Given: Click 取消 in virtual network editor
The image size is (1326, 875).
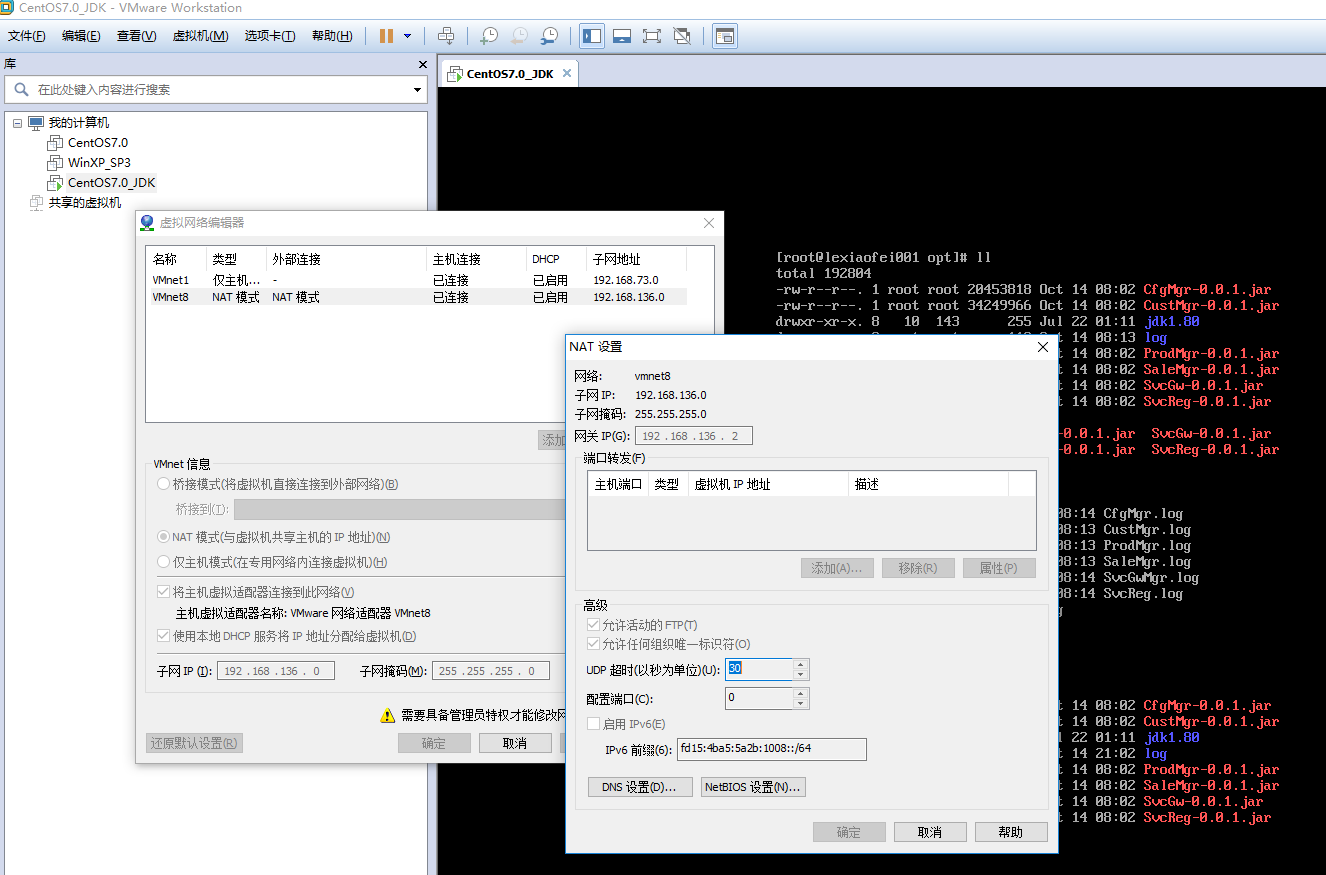Looking at the screenshot, I should [515, 743].
